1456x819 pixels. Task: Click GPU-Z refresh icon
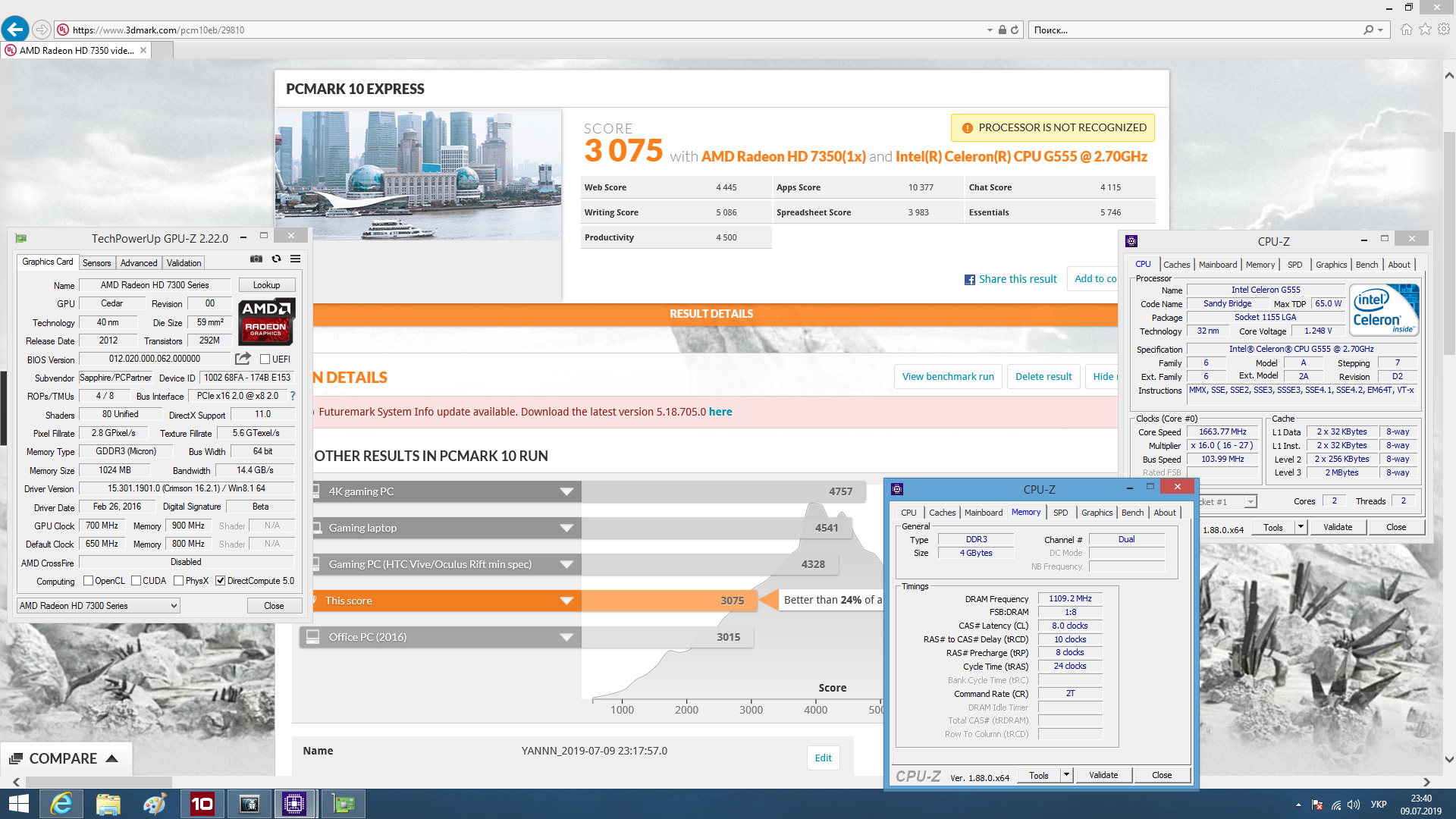click(276, 259)
